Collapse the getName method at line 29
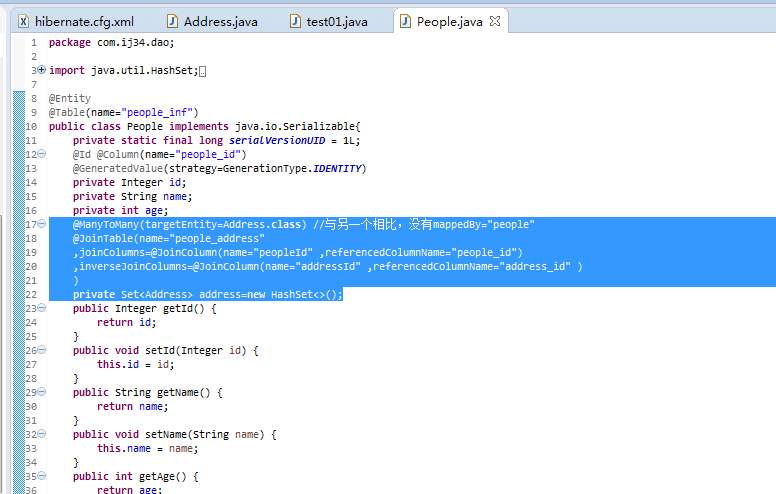Screen dimensions: 776x494 pyautogui.click(x=42, y=392)
